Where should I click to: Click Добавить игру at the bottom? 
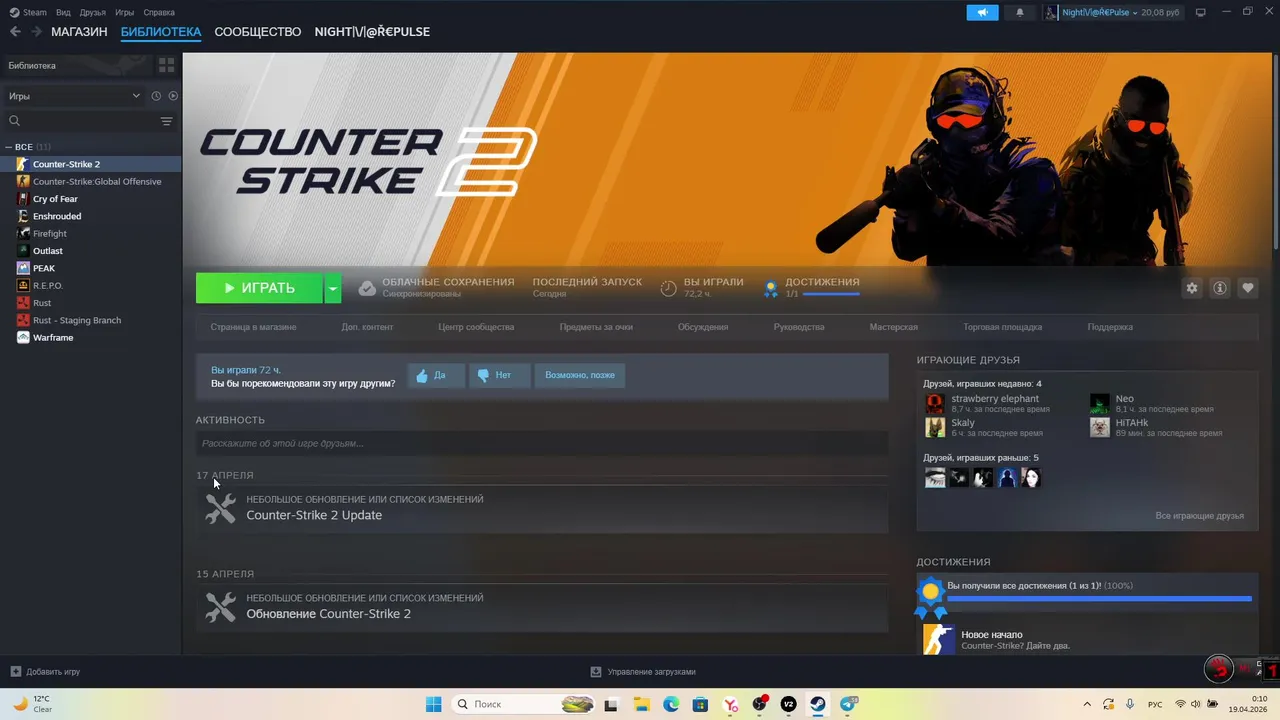pos(45,672)
